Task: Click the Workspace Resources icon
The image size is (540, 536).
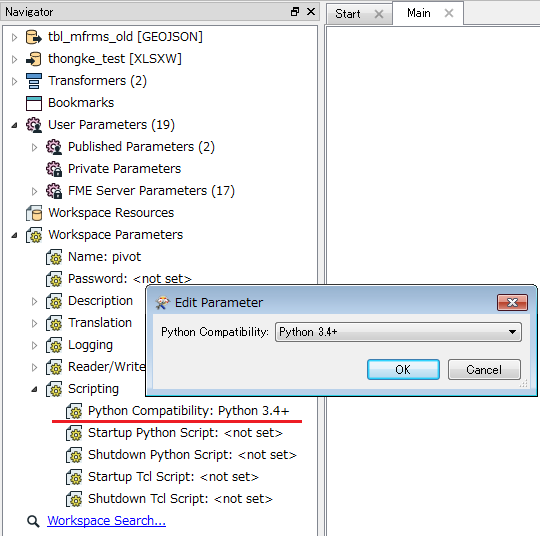Action: pyautogui.click(x=34, y=213)
